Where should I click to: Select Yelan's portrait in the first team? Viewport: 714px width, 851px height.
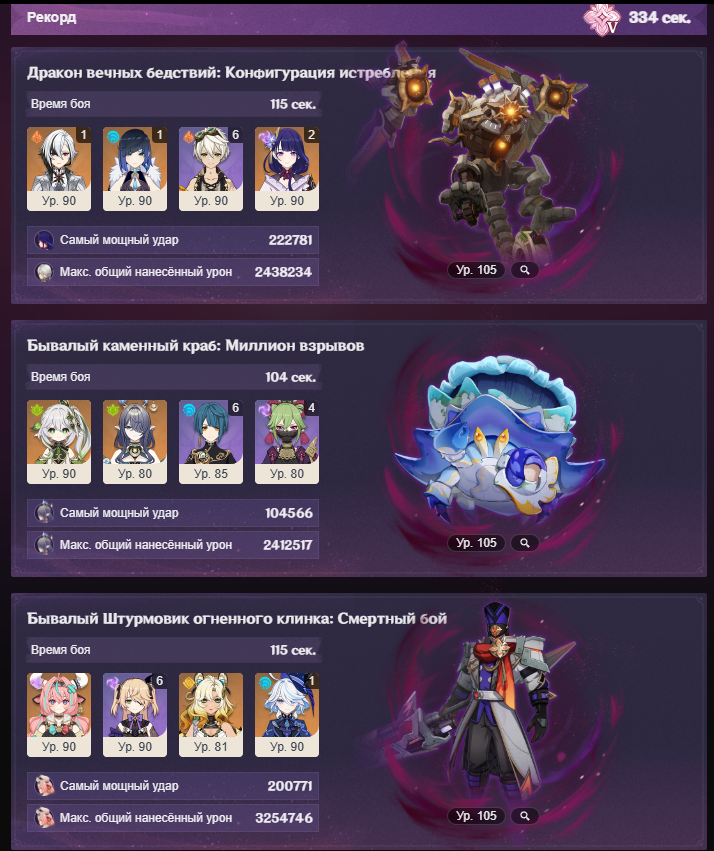click(x=135, y=169)
